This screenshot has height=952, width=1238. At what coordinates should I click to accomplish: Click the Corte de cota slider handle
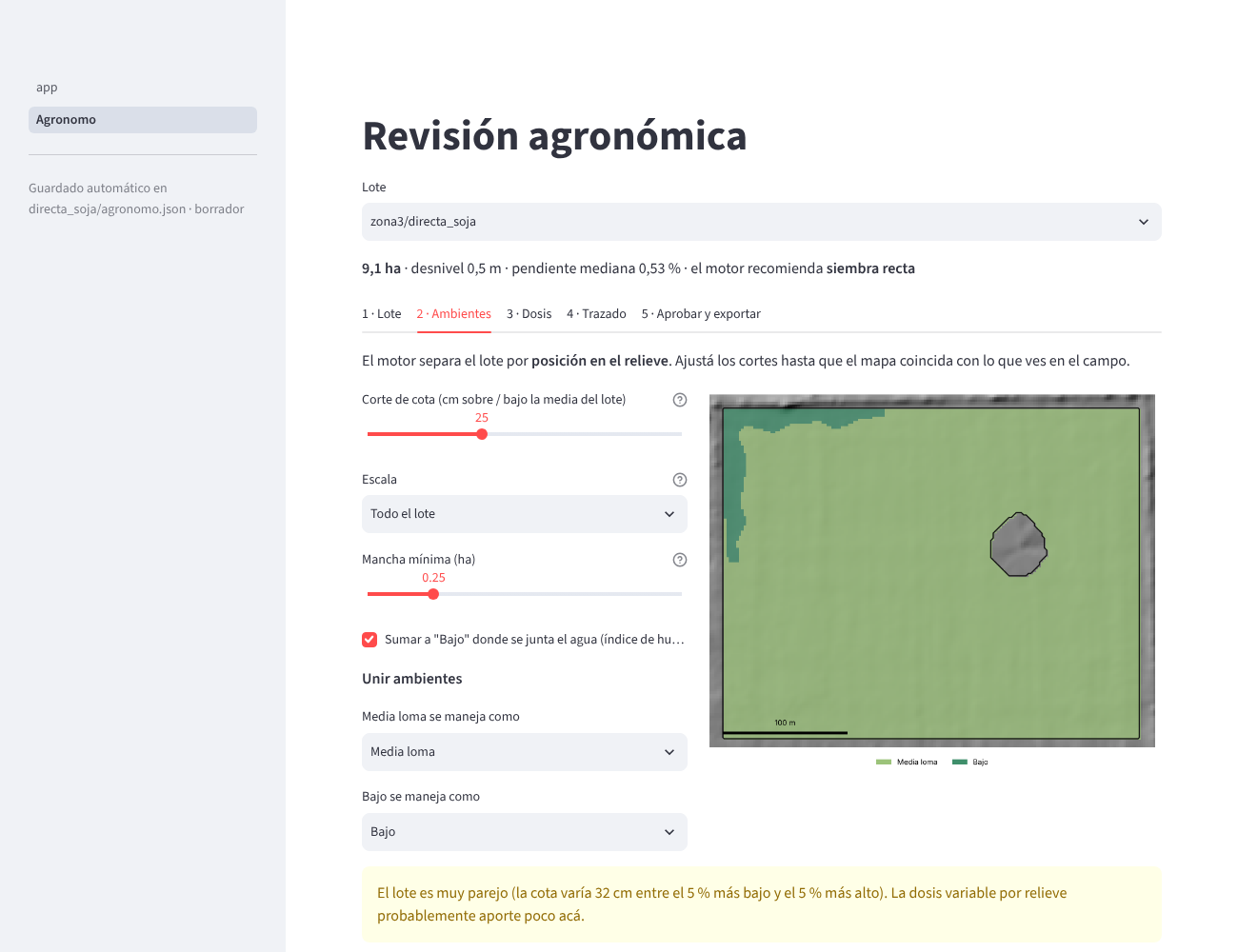482,434
